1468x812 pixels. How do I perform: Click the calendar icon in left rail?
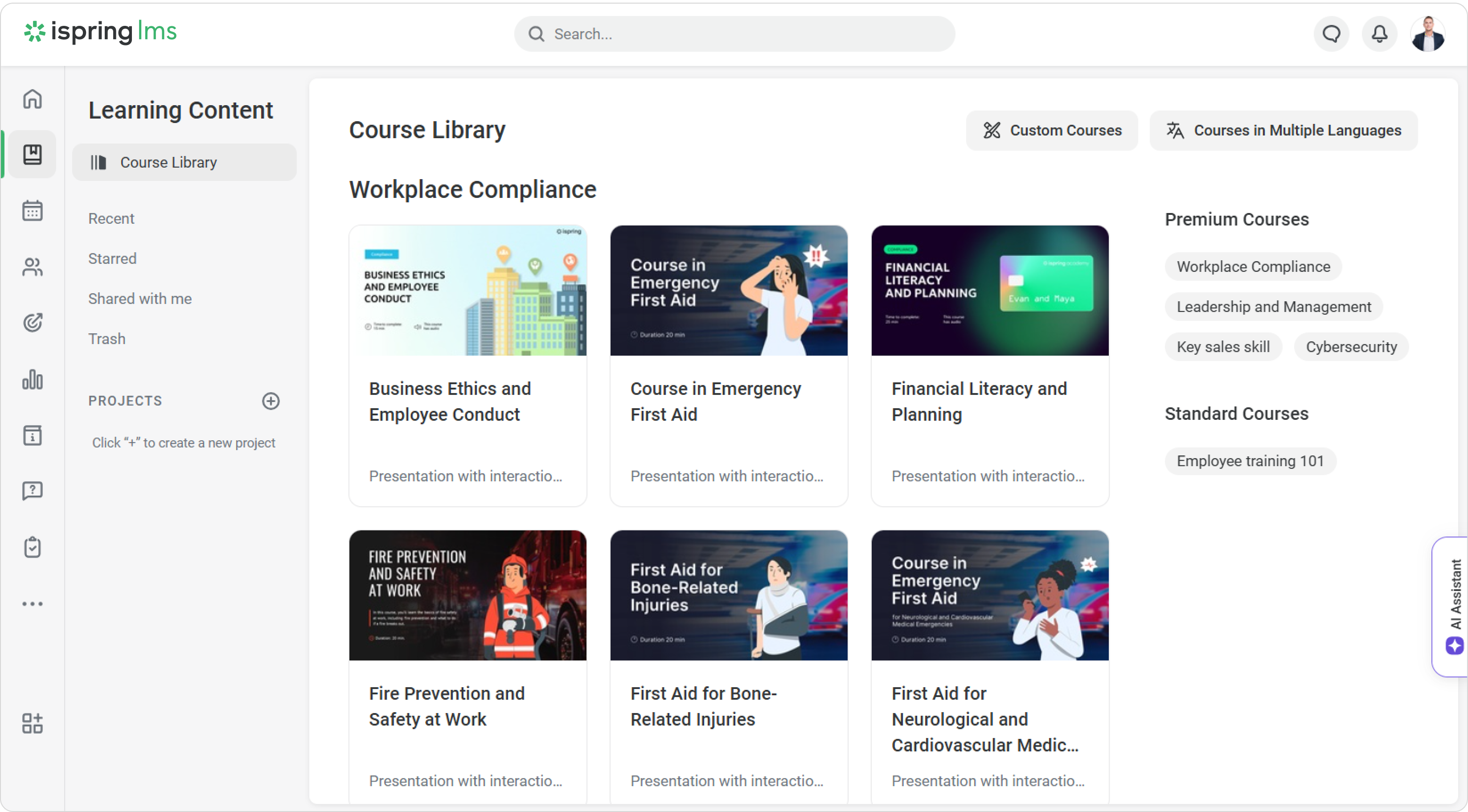[x=33, y=210]
